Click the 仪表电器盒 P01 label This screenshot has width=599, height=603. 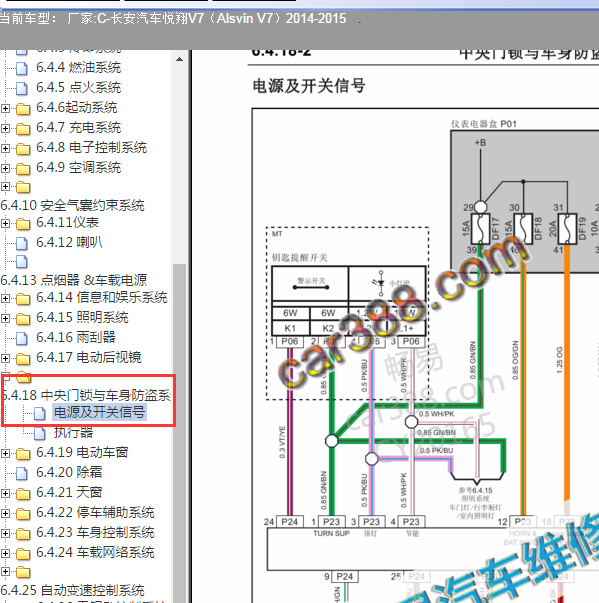click(x=484, y=124)
